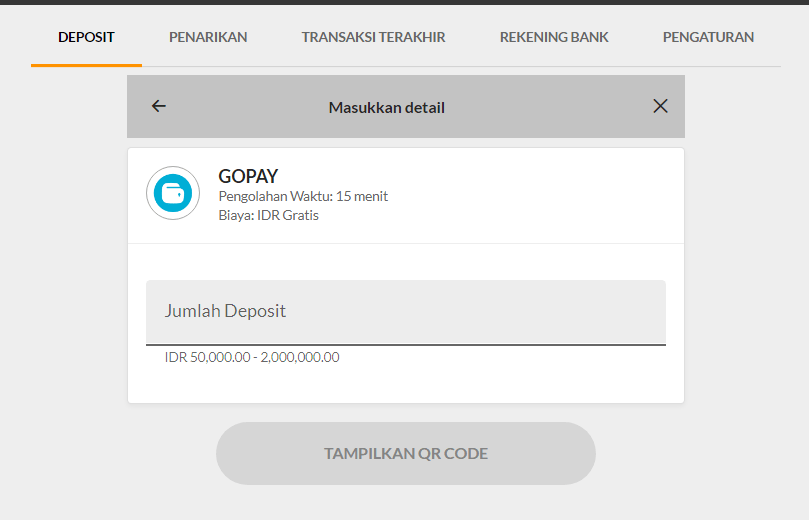Open the Transaksi Terakhir tab
This screenshot has width=809, height=520.
pos(373,37)
